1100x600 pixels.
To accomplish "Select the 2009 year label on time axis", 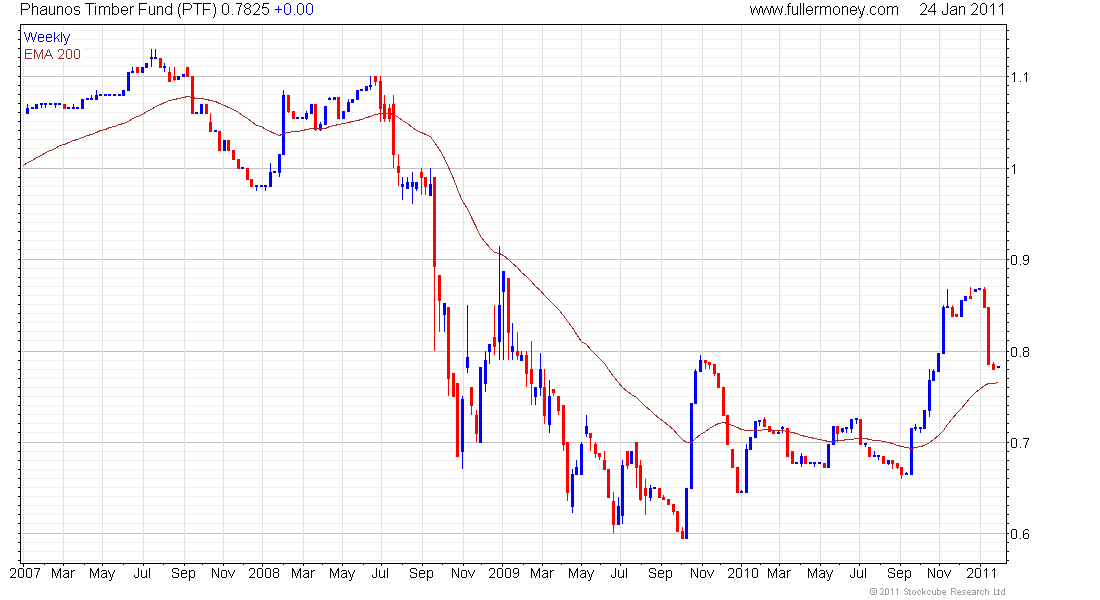I will pyautogui.click(x=504, y=573).
